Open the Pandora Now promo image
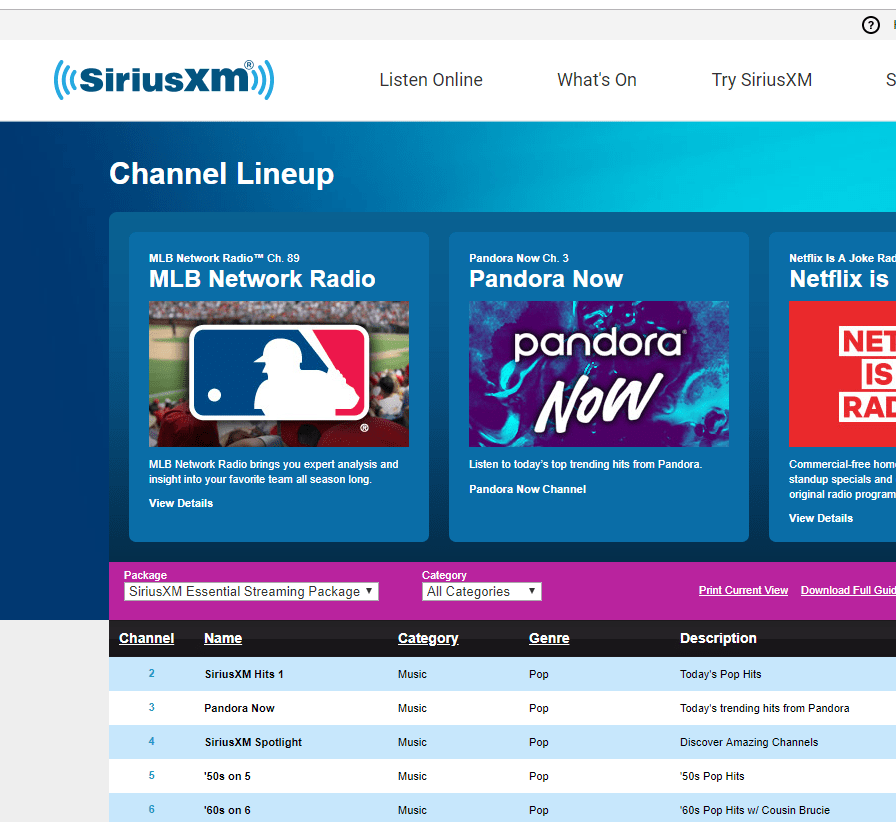Viewport: 896px width, 822px height. tap(599, 374)
